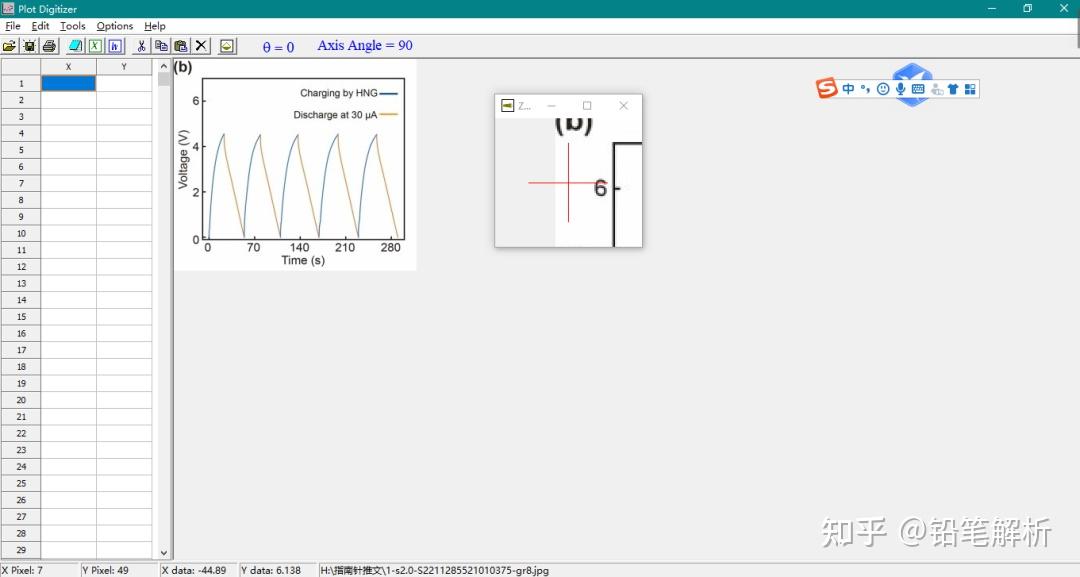Click the delete points (X) toolbar icon
This screenshot has height=577, width=1080.
(200, 45)
